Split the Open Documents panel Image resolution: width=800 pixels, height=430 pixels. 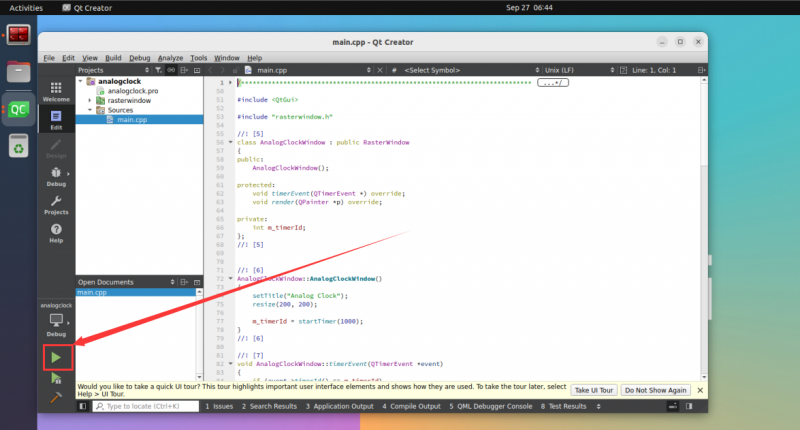184,282
